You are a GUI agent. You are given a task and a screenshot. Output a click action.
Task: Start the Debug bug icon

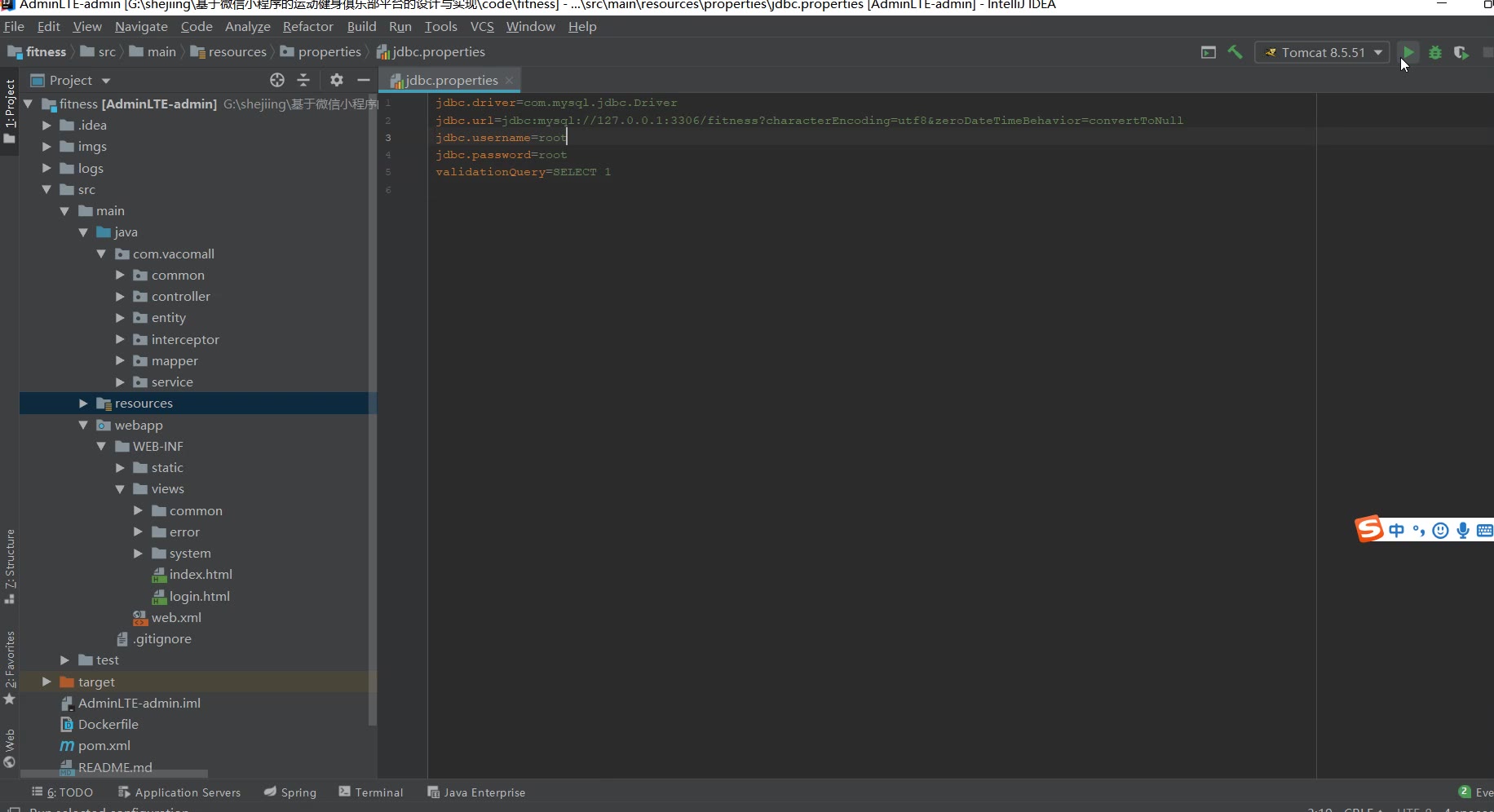tap(1435, 52)
